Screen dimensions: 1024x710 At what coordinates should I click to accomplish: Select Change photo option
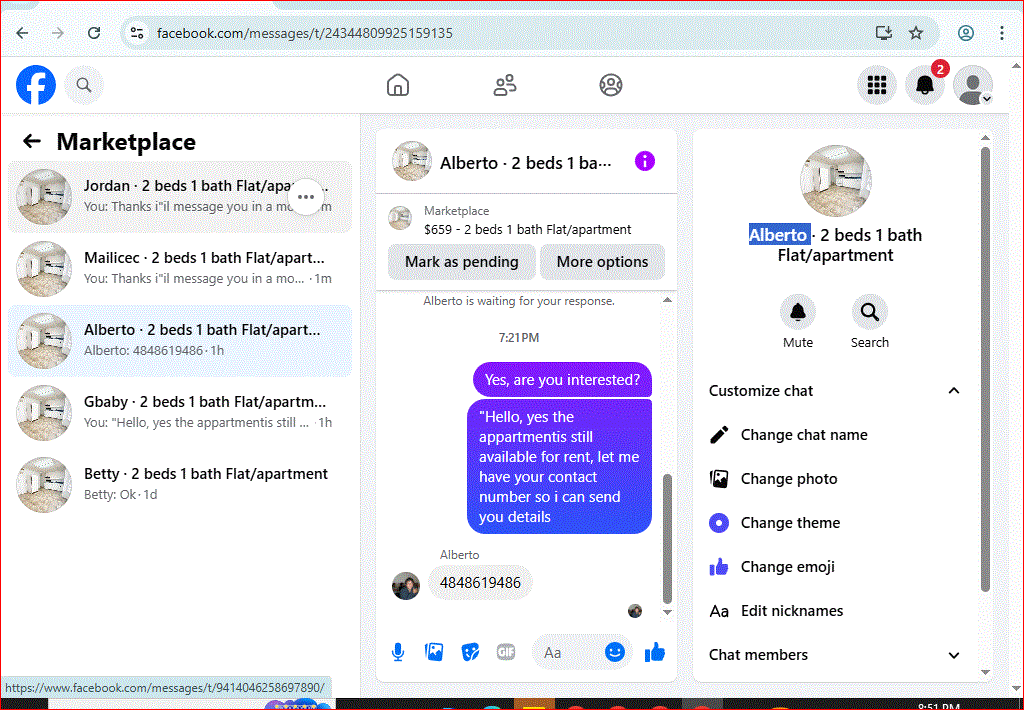click(x=833, y=479)
